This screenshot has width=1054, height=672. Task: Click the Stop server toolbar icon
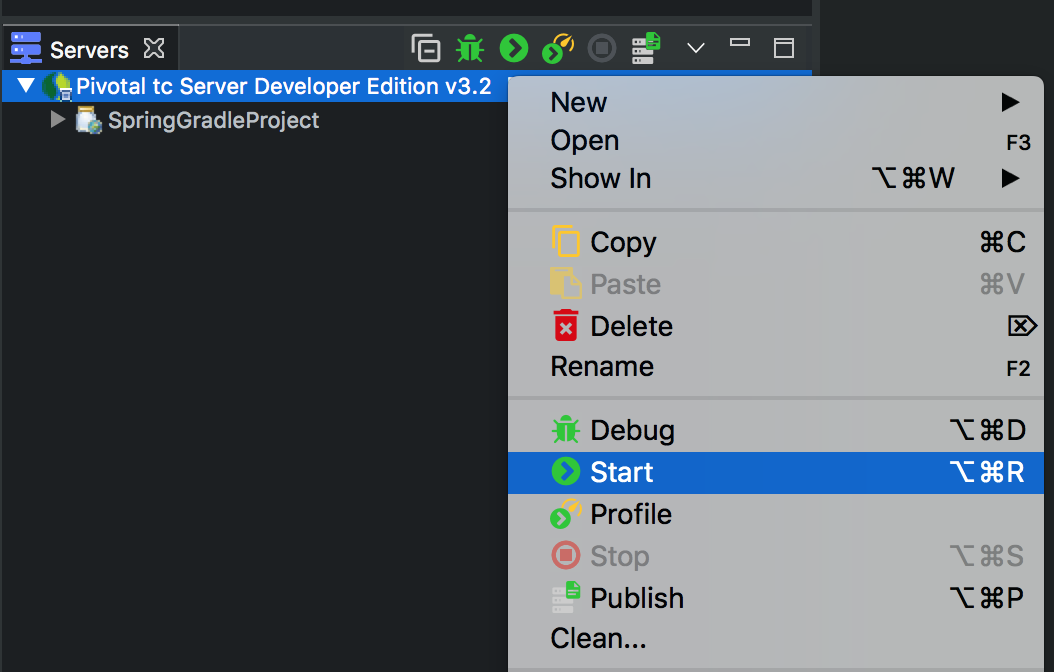(x=602, y=48)
